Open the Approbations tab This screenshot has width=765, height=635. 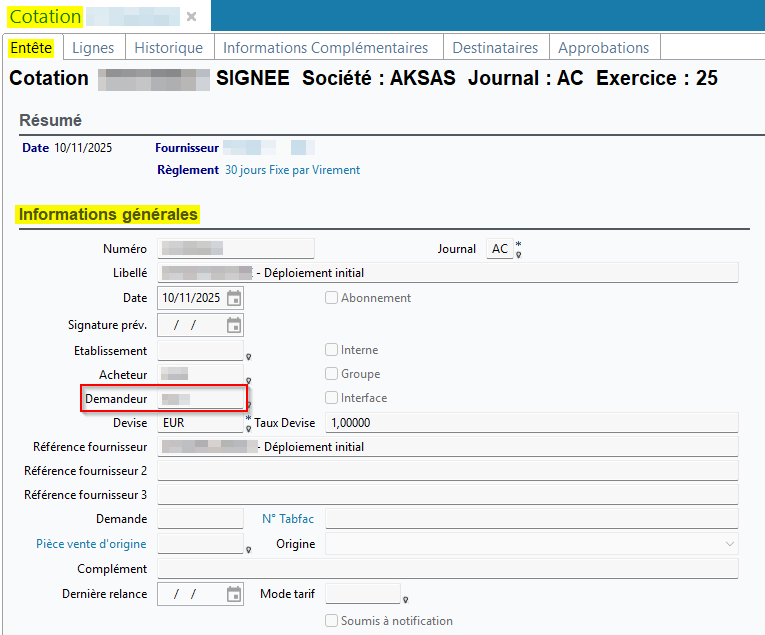coord(603,47)
